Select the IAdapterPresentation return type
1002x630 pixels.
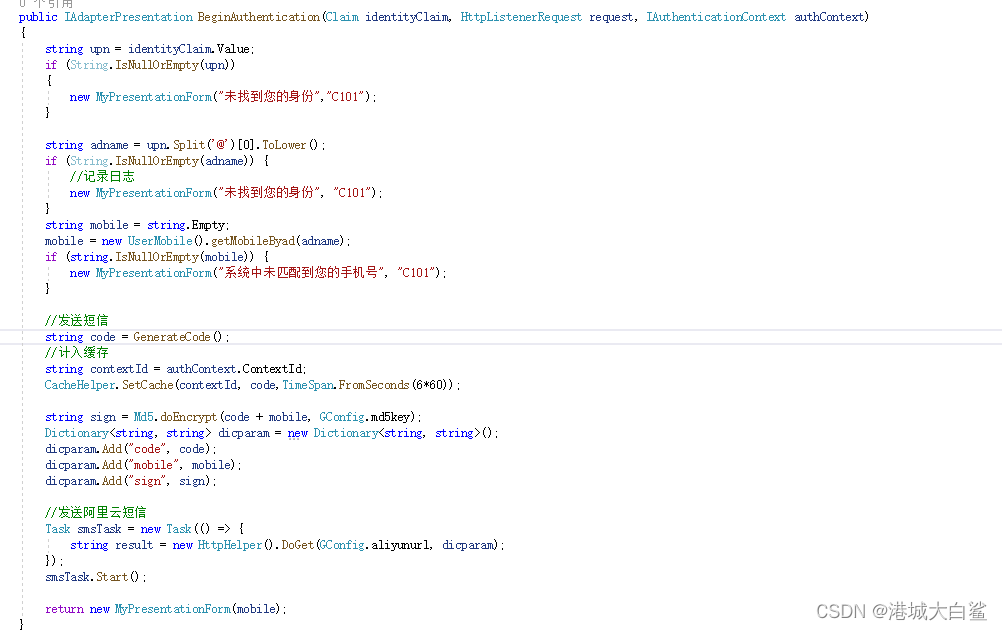tap(127, 17)
